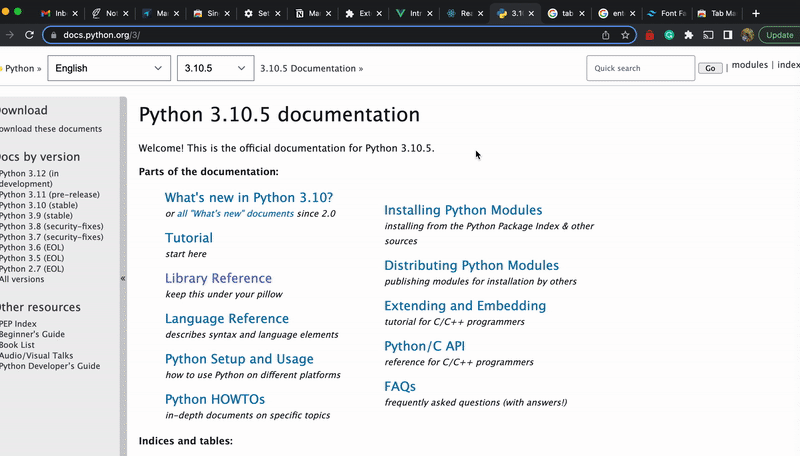Open Installing Python Modules link
The image size is (800, 456).
[x=463, y=210]
